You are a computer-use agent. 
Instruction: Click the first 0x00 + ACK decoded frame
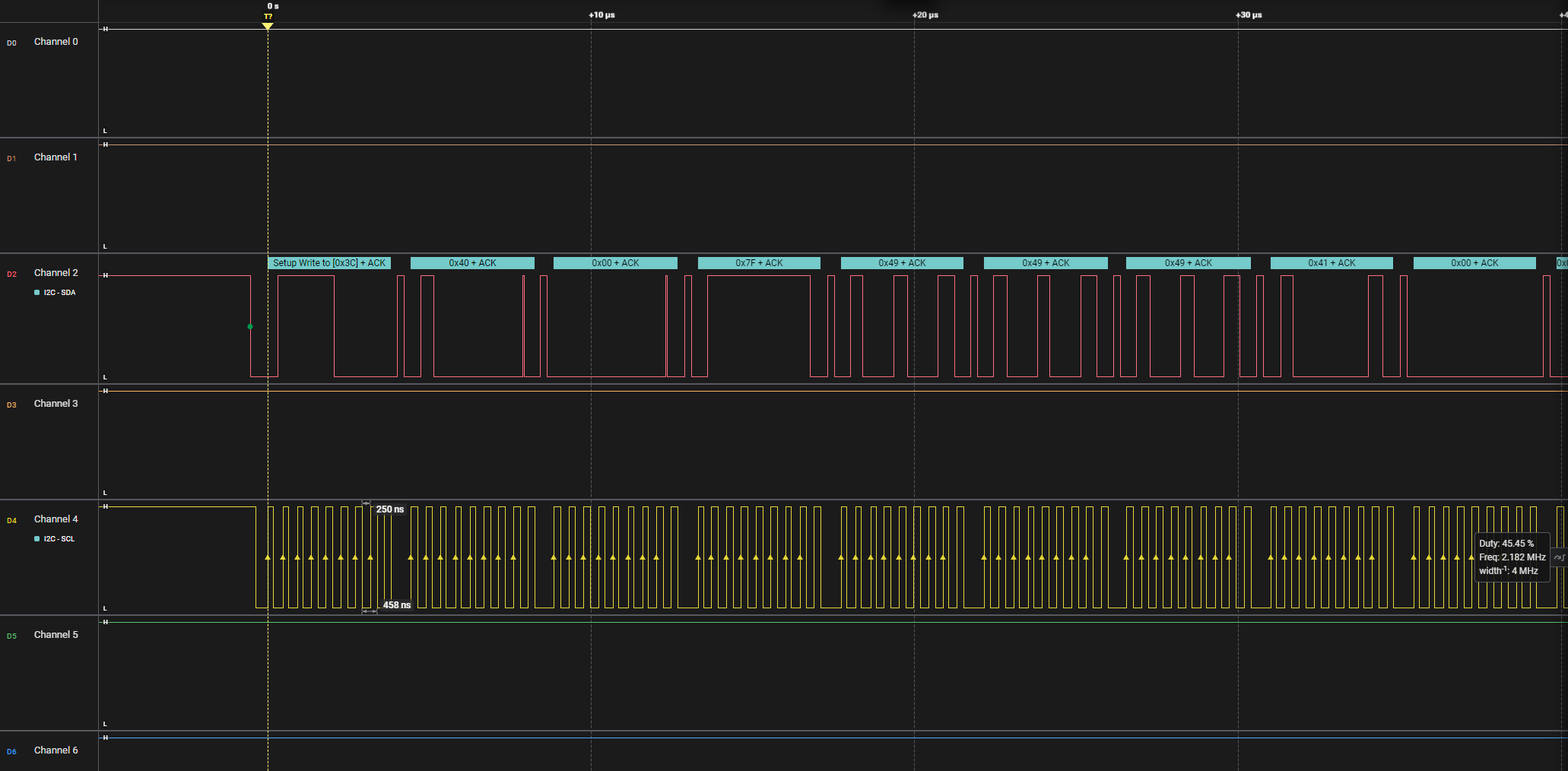coord(615,263)
